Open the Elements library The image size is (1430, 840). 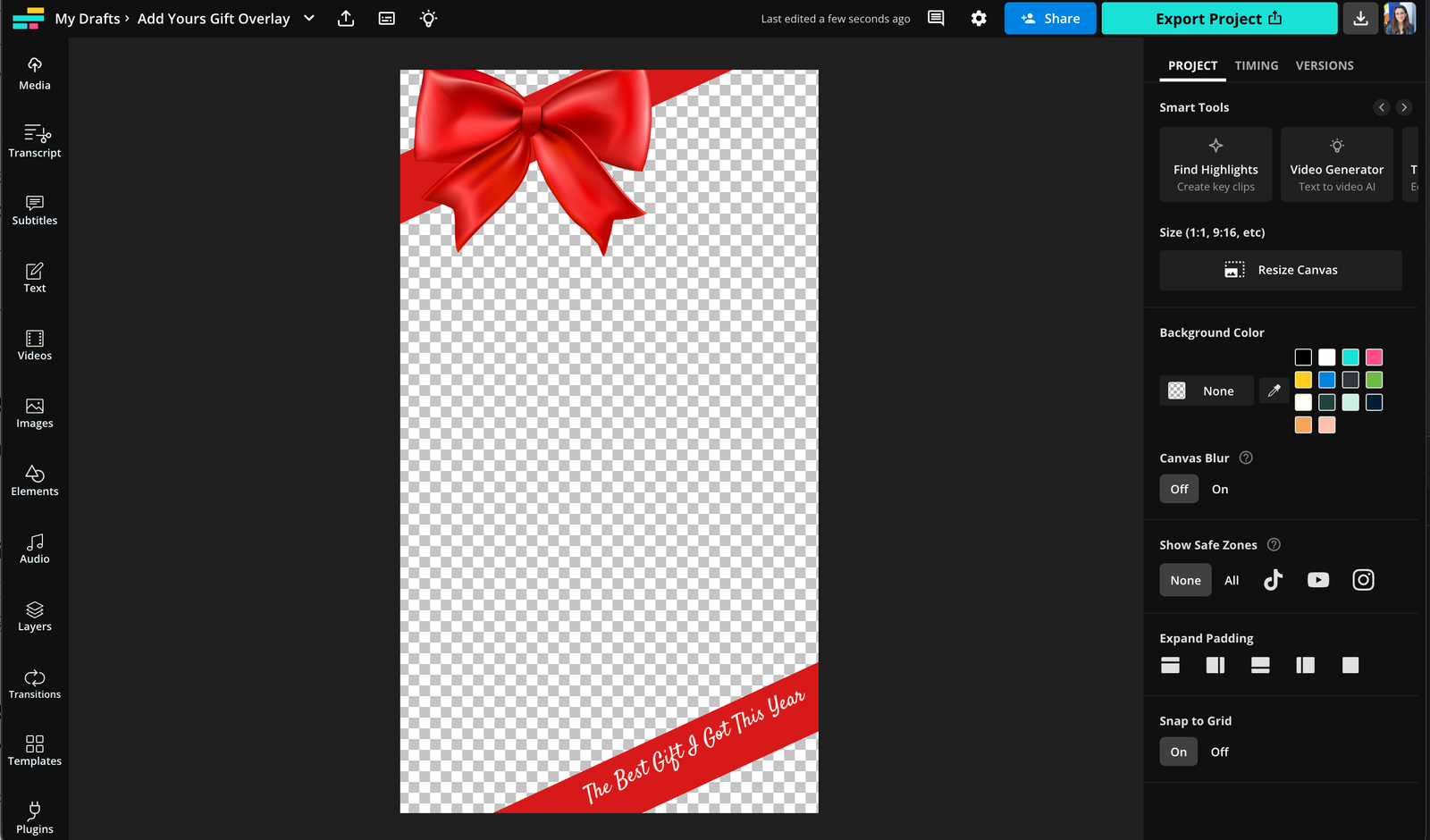[x=34, y=480]
